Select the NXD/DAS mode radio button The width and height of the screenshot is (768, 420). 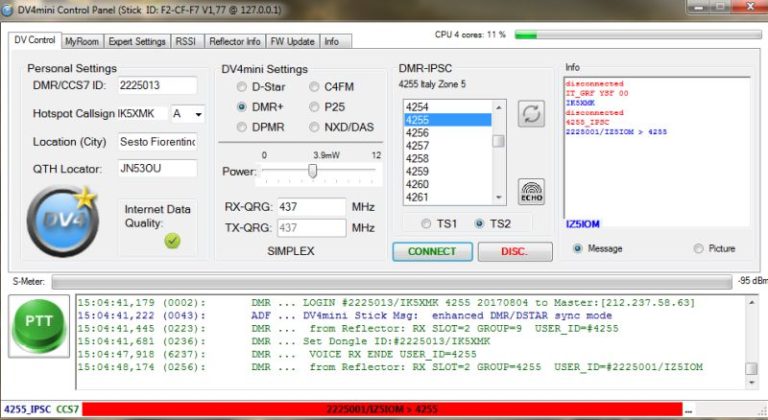point(314,127)
